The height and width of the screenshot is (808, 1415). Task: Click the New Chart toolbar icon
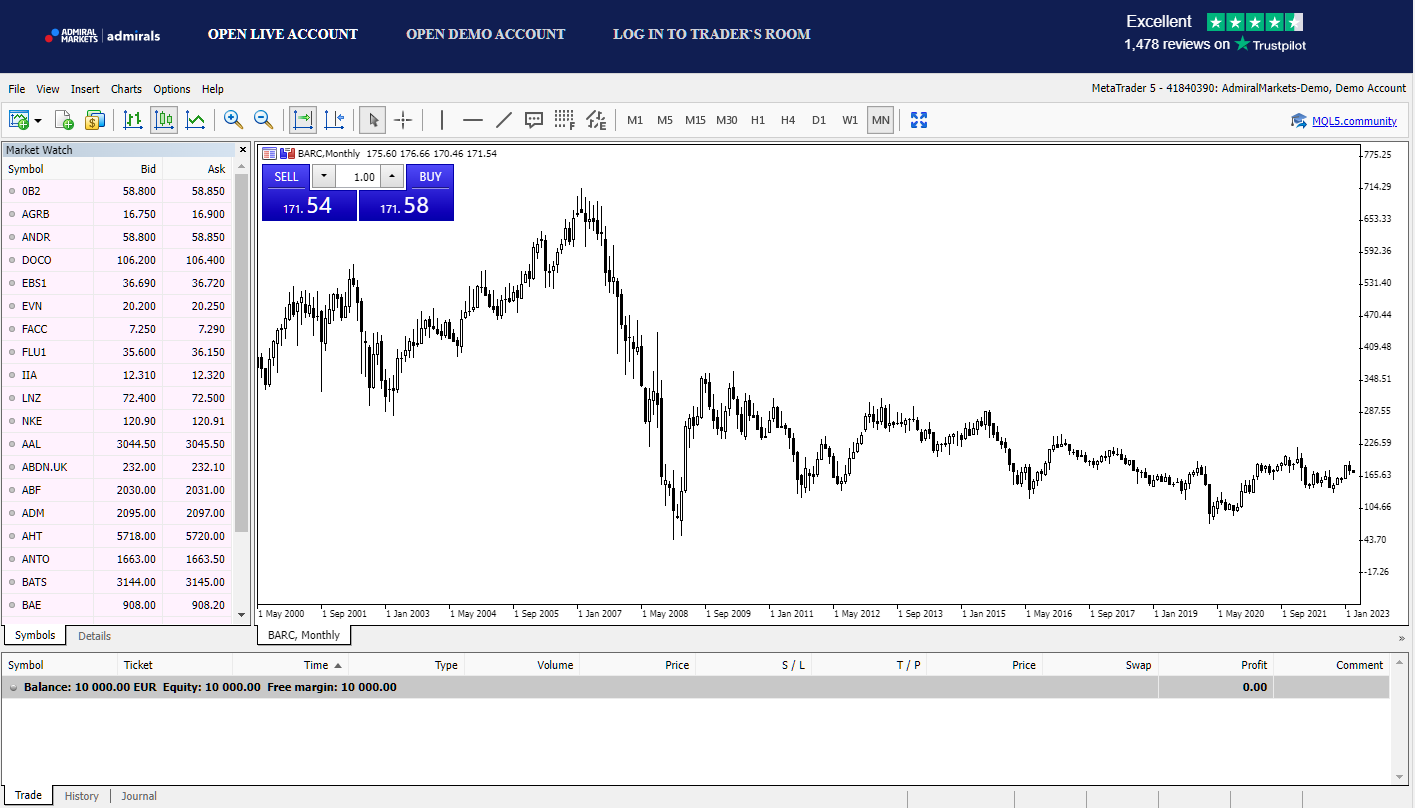click(x=19, y=120)
